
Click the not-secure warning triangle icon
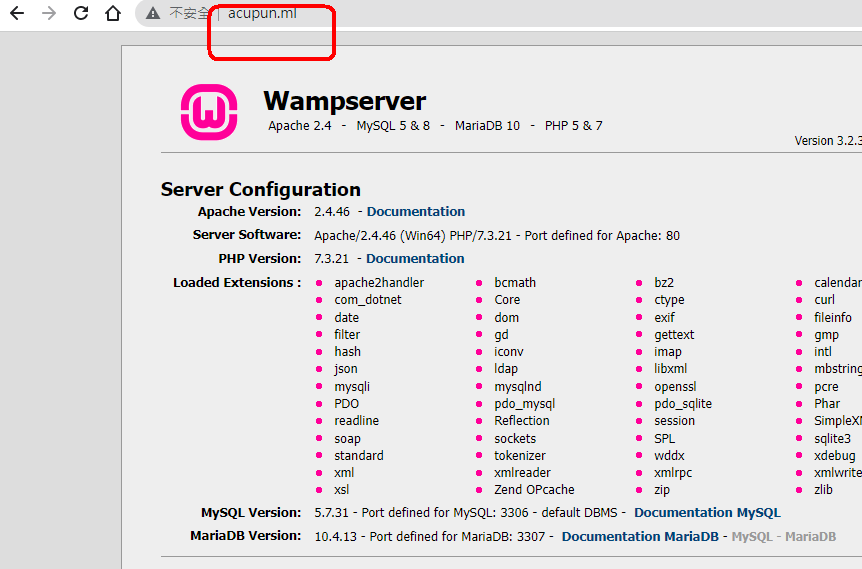click(152, 14)
